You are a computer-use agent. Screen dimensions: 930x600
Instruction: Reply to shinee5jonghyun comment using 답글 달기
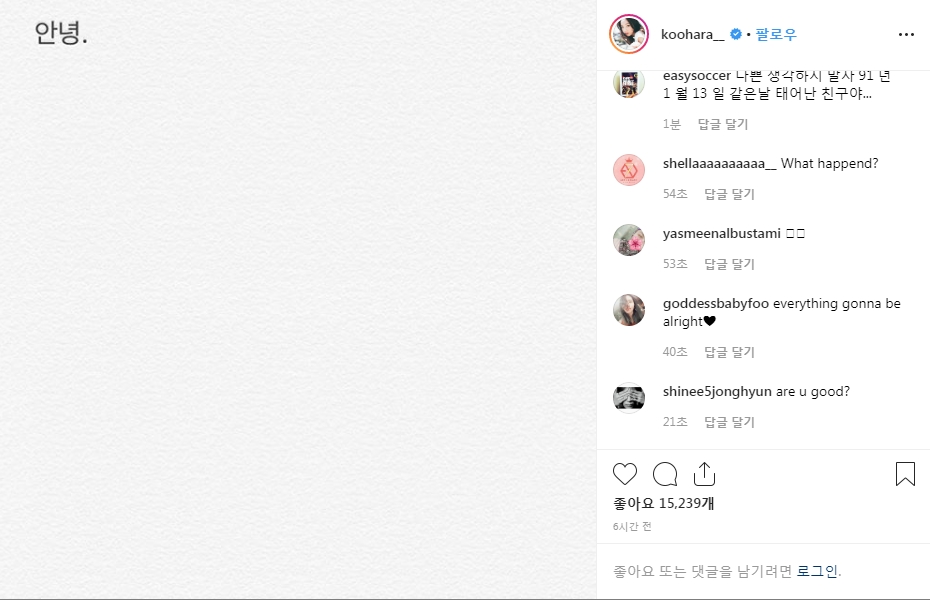729,422
